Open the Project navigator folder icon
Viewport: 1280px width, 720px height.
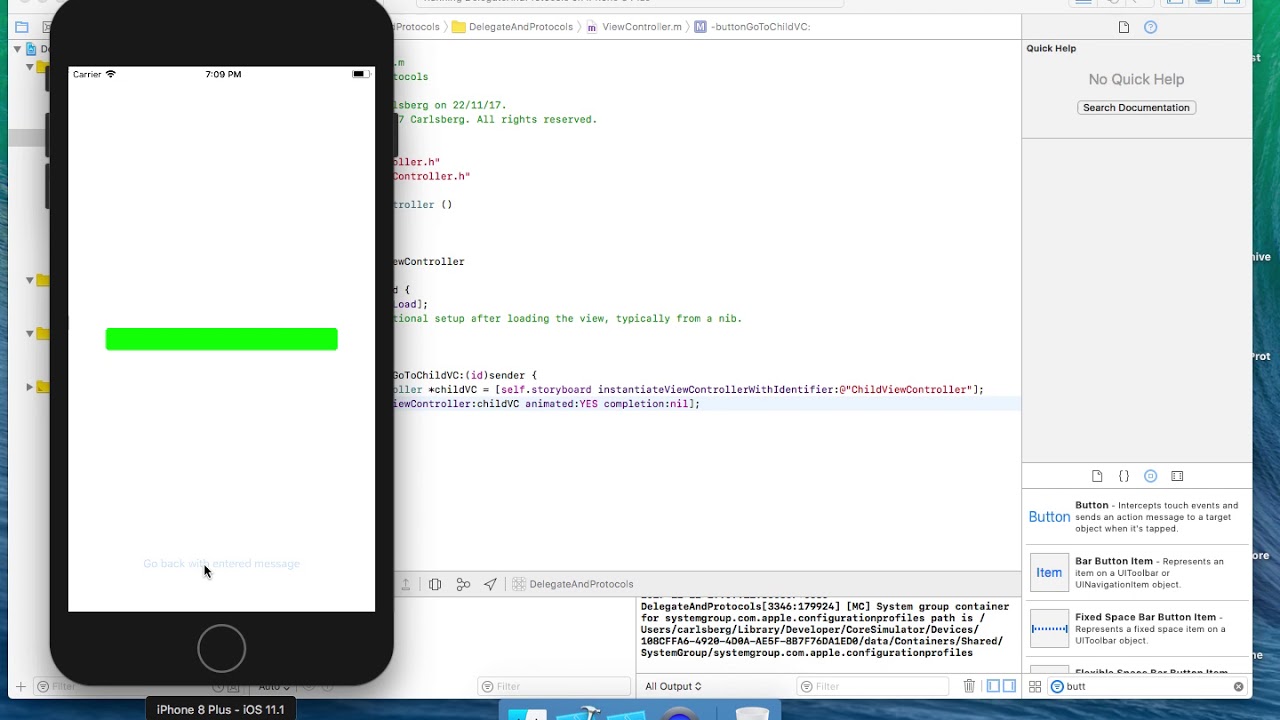(x=22, y=27)
